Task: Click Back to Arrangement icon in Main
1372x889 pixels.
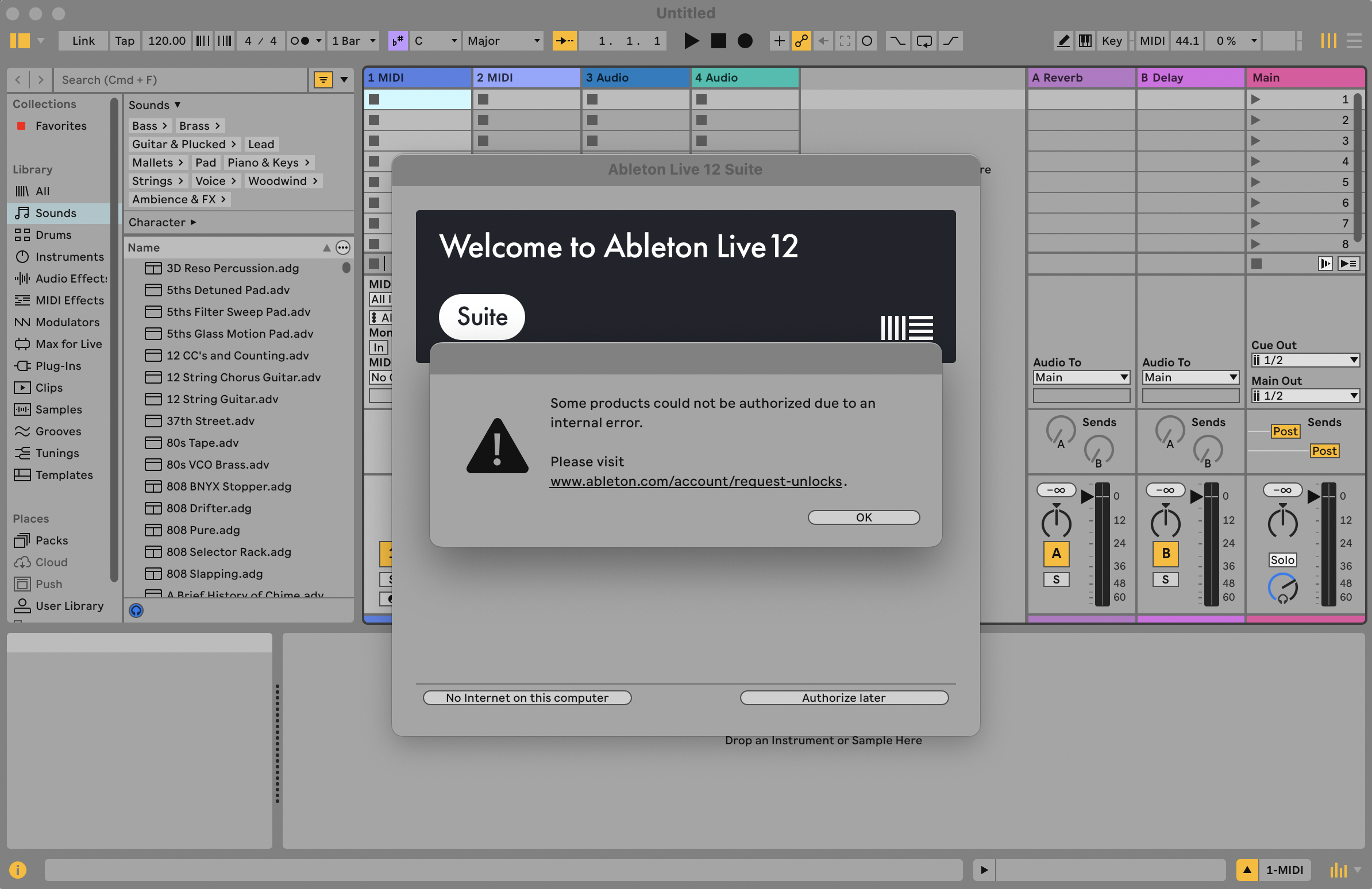Action: [x=1350, y=263]
